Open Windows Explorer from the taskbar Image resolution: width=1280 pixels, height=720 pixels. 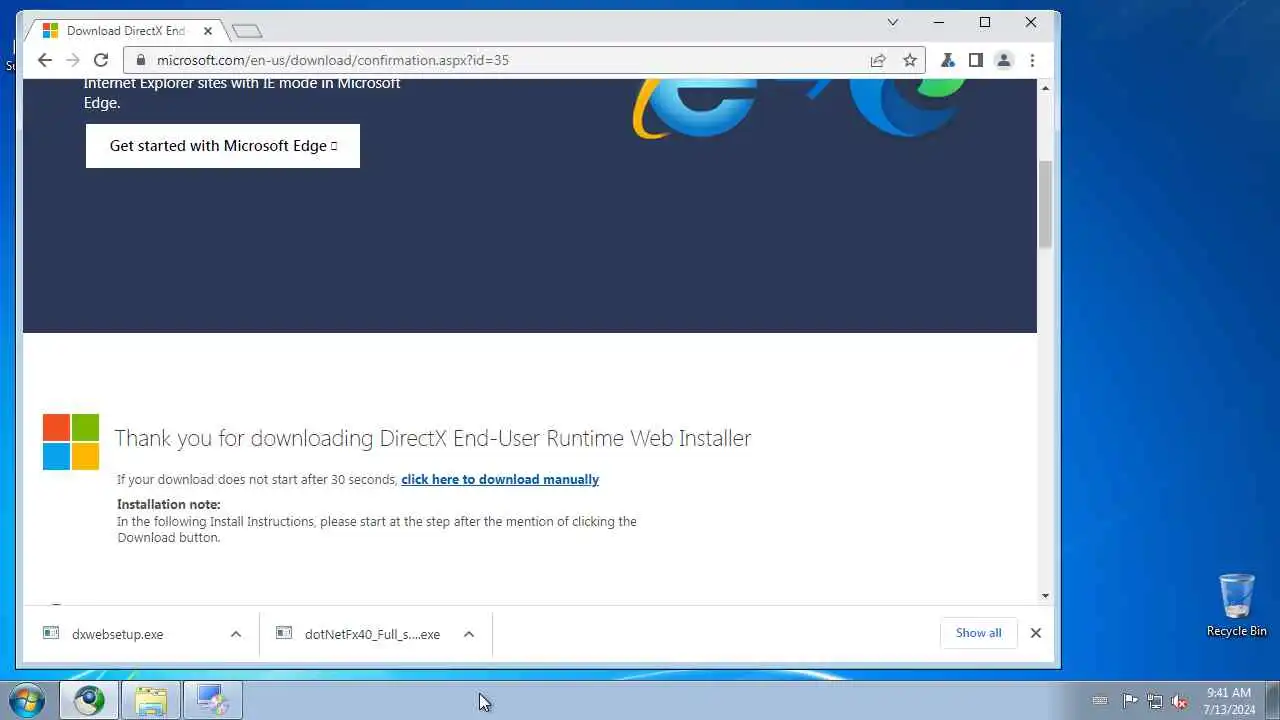coord(151,701)
